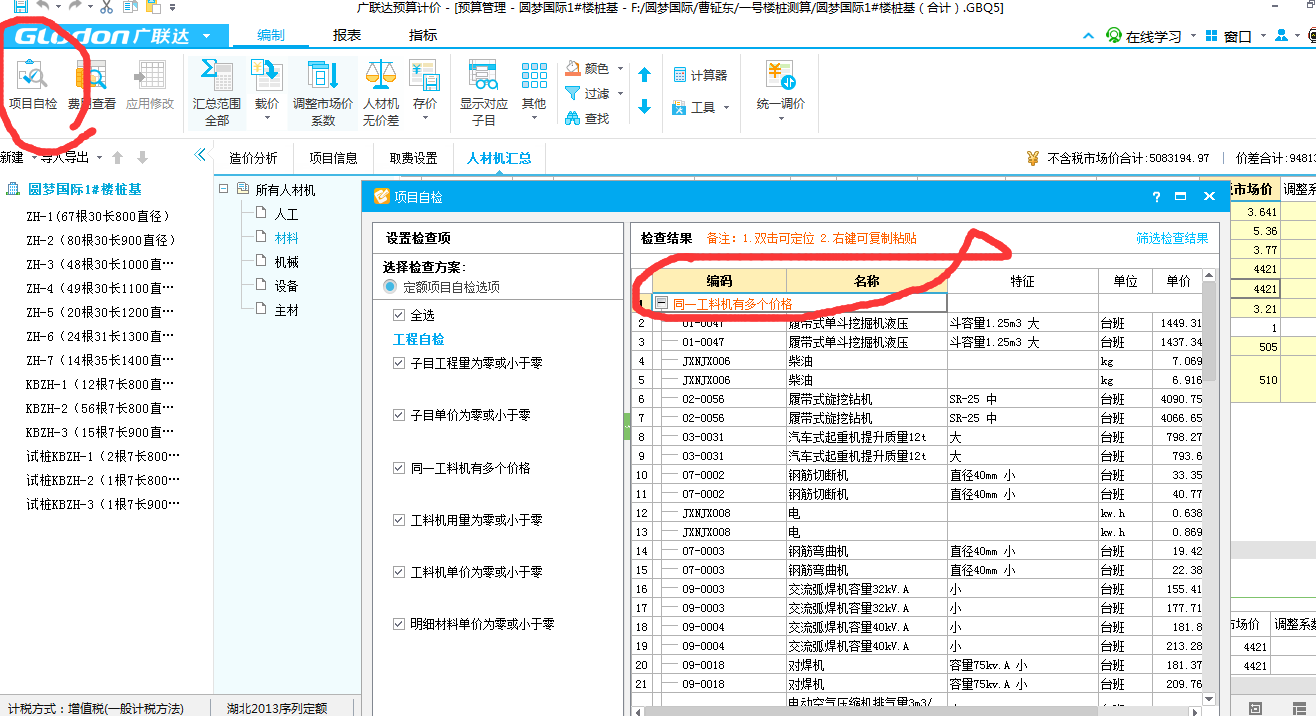Click the 筛选检查结果 link
The width and height of the screenshot is (1316, 716).
click(1172, 238)
